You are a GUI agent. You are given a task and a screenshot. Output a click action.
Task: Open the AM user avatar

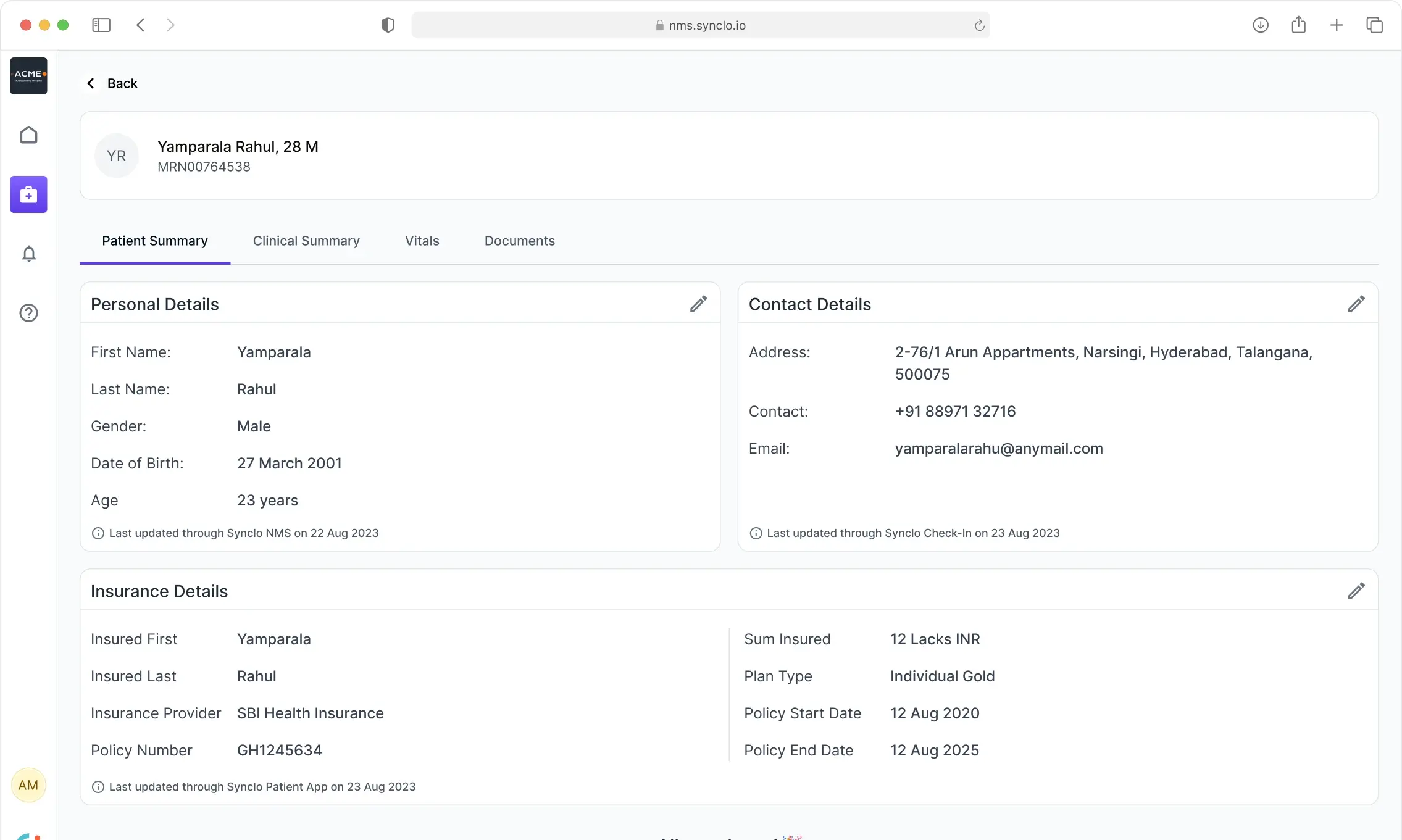pos(28,785)
